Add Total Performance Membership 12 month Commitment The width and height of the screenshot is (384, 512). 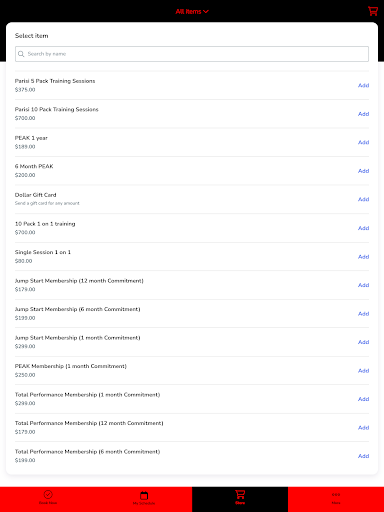point(363,428)
